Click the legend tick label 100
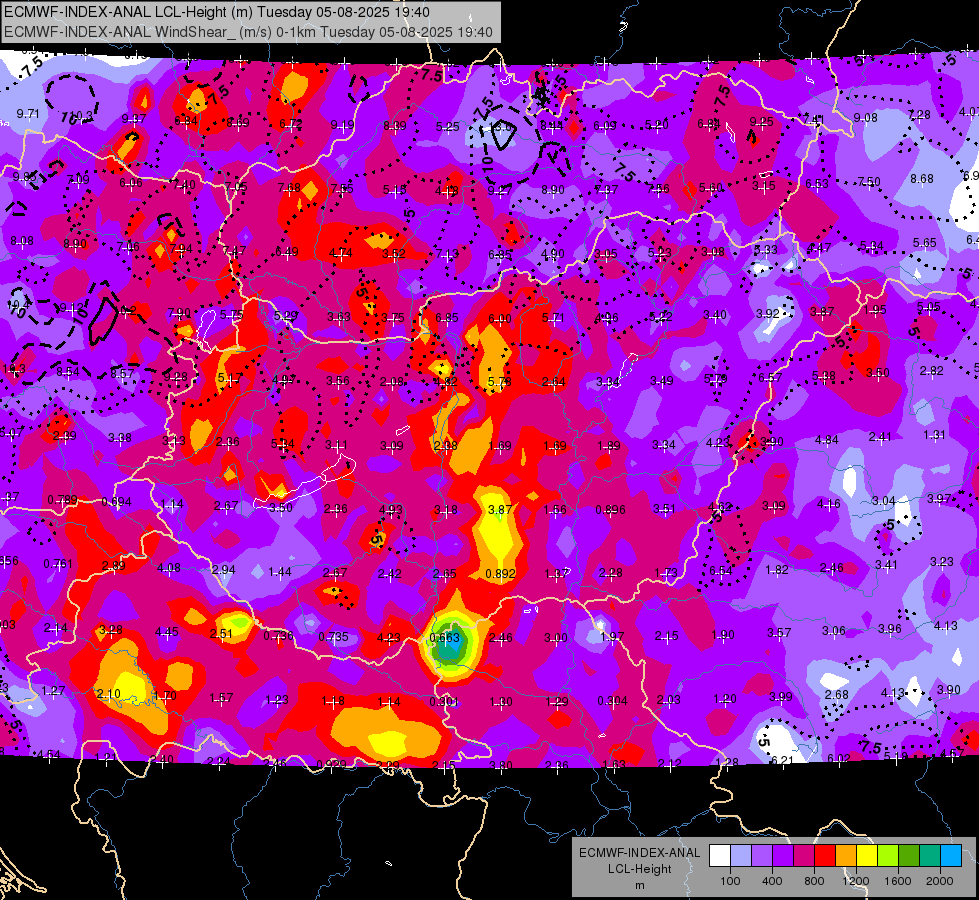Viewport: 979px width, 900px height. coord(730,881)
